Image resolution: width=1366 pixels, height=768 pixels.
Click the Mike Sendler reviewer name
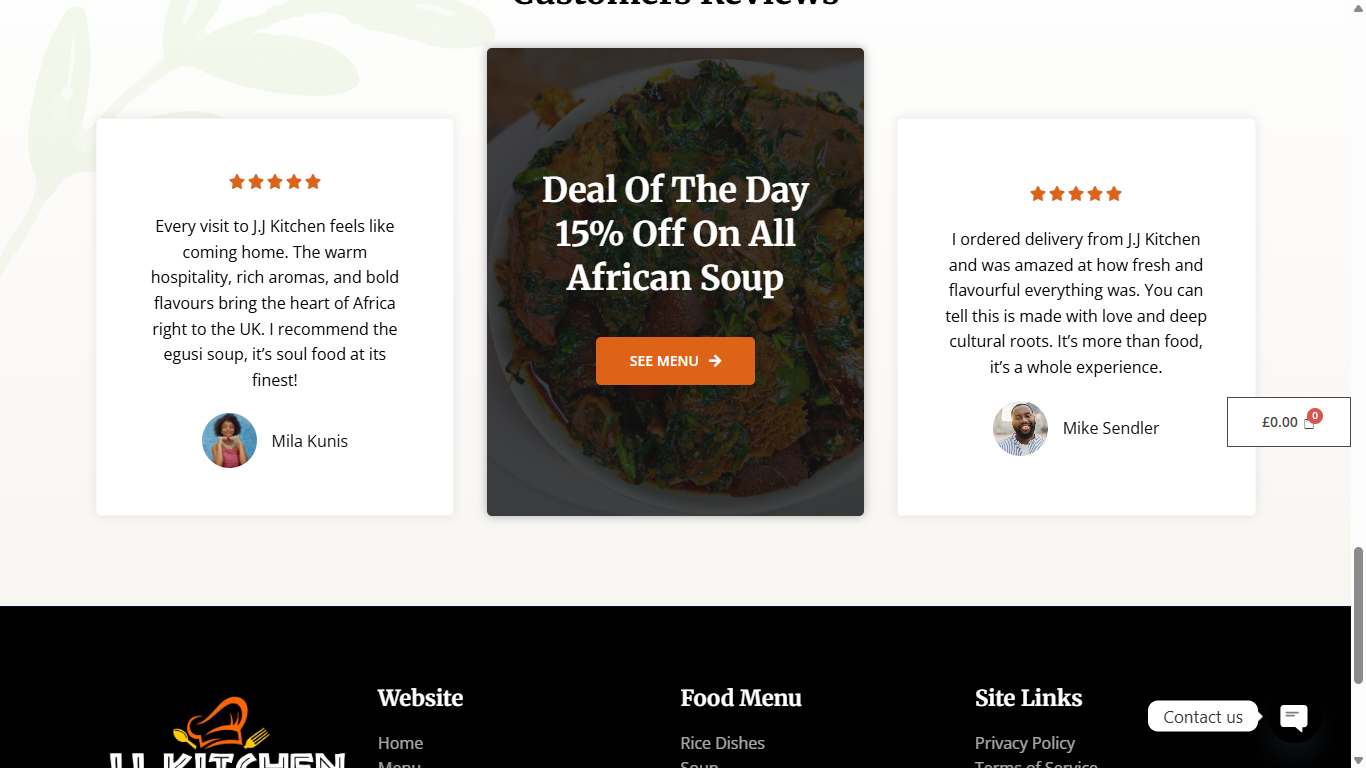pos(1110,428)
